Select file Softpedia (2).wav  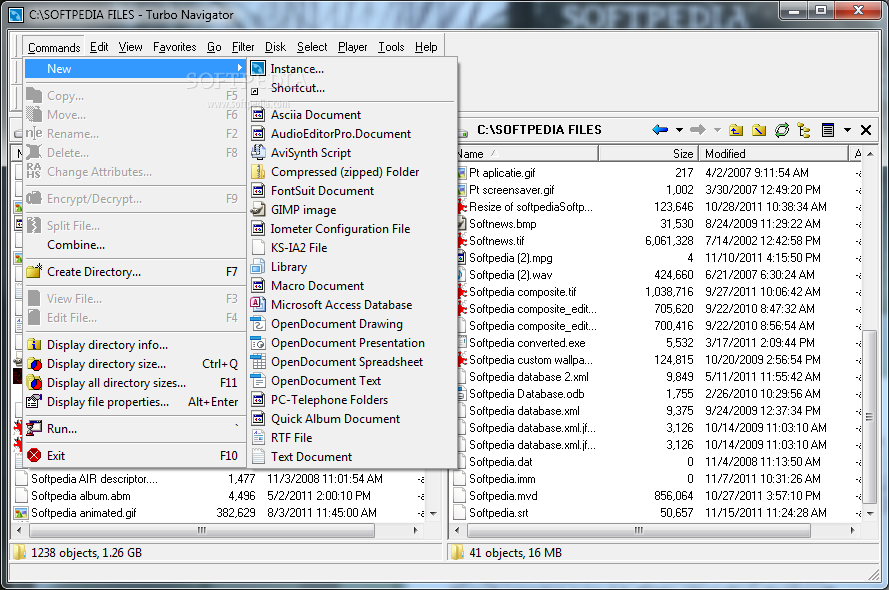click(510, 275)
